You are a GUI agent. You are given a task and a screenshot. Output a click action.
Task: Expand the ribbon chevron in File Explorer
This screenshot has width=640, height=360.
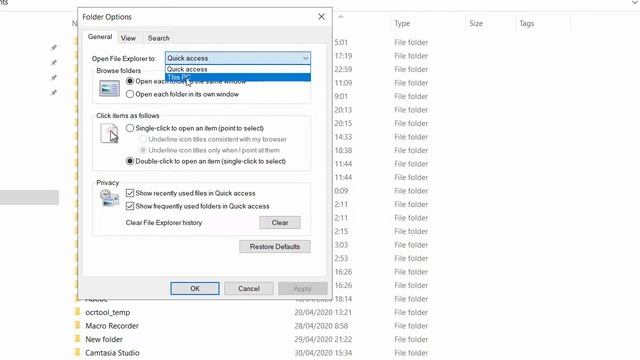point(635,3)
